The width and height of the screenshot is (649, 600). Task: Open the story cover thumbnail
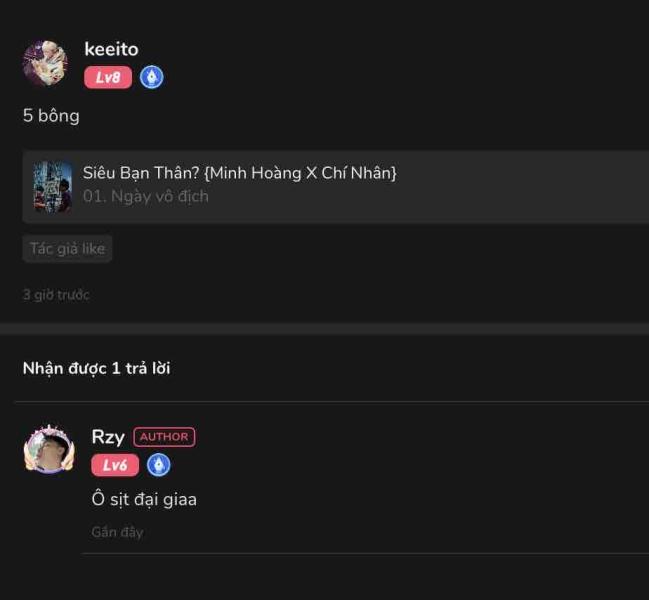[53, 187]
